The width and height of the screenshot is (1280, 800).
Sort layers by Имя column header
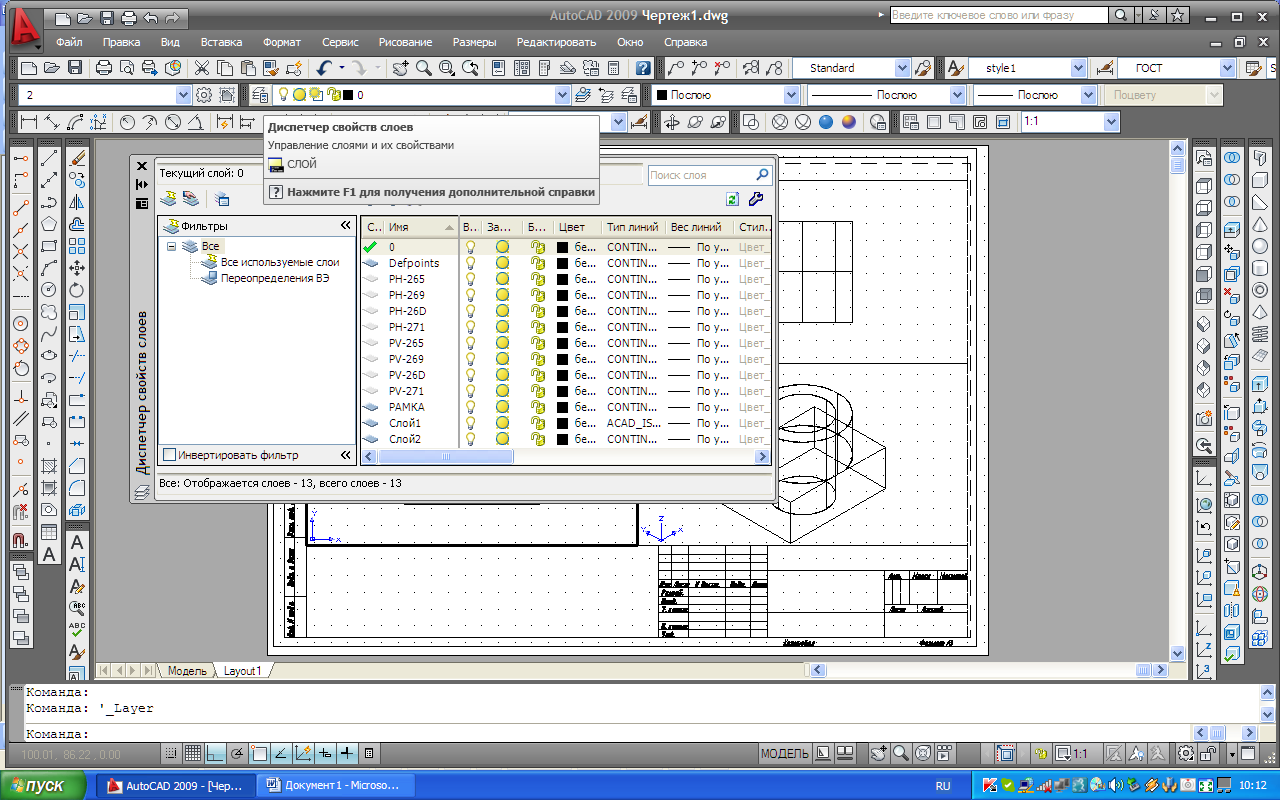click(x=422, y=227)
